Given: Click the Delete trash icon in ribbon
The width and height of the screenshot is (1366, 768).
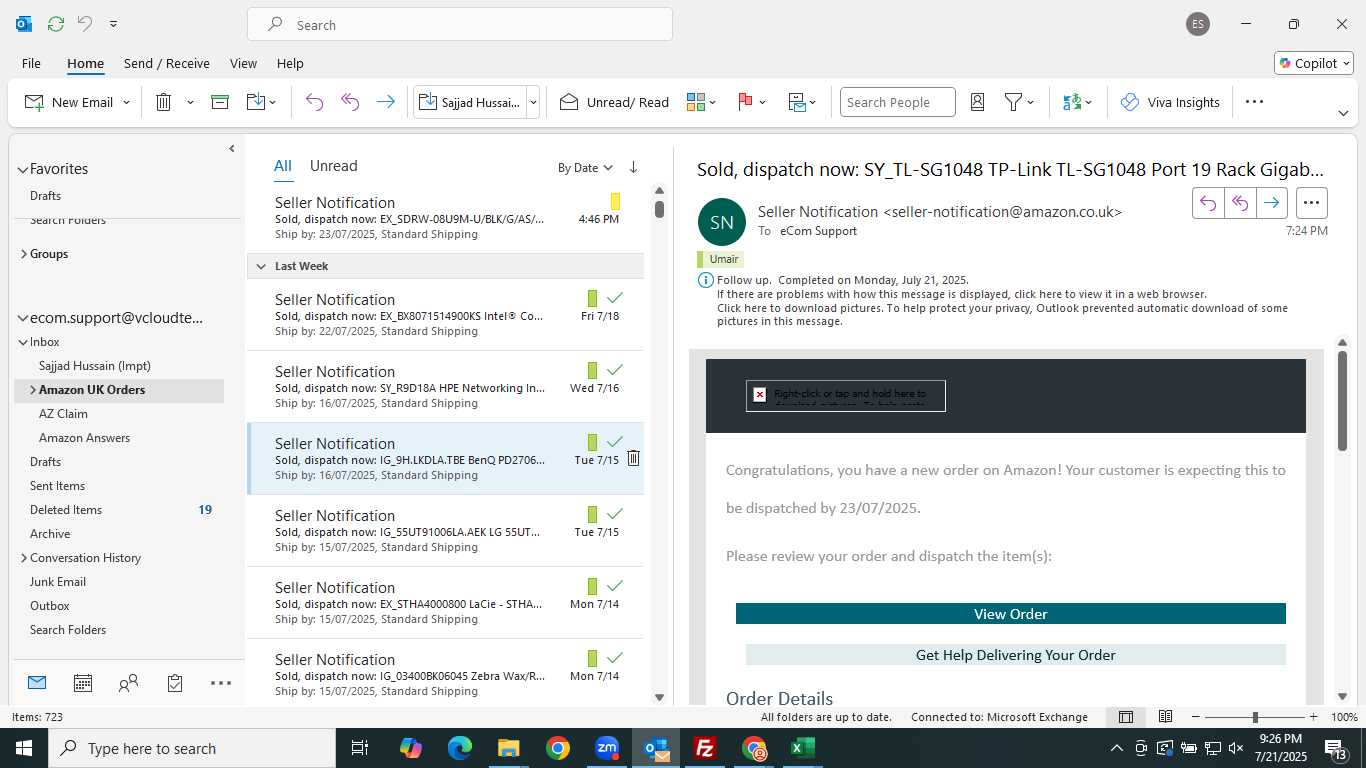Looking at the screenshot, I should pos(164,102).
